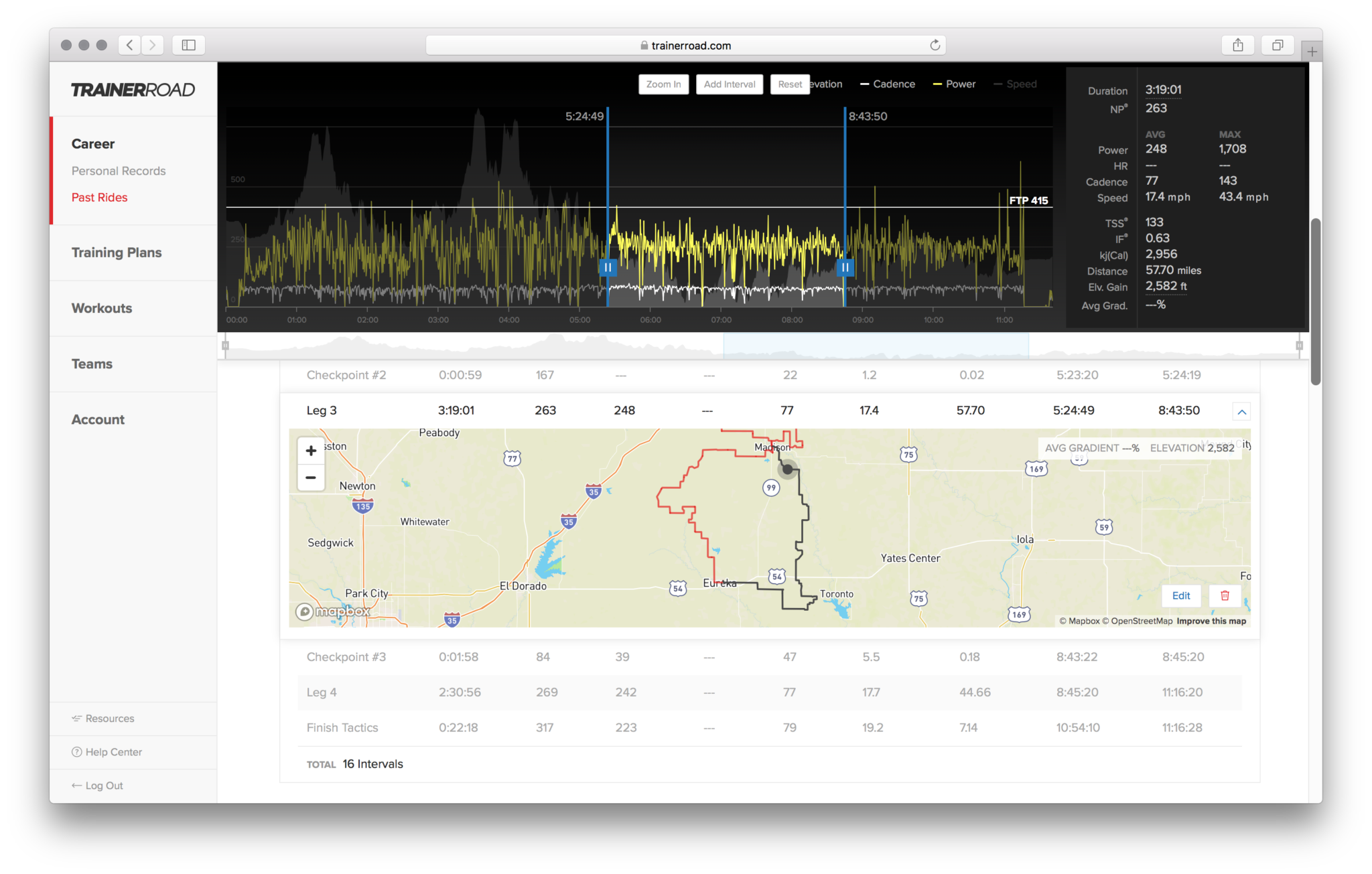Open the Safari share icon
The width and height of the screenshot is (1372, 874).
click(1238, 45)
